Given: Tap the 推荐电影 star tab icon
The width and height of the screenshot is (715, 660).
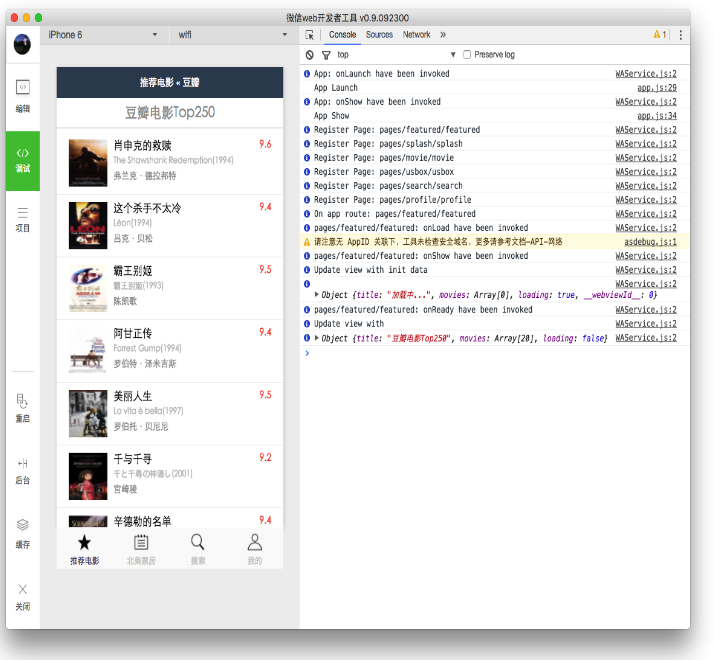Looking at the screenshot, I should 84,542.
